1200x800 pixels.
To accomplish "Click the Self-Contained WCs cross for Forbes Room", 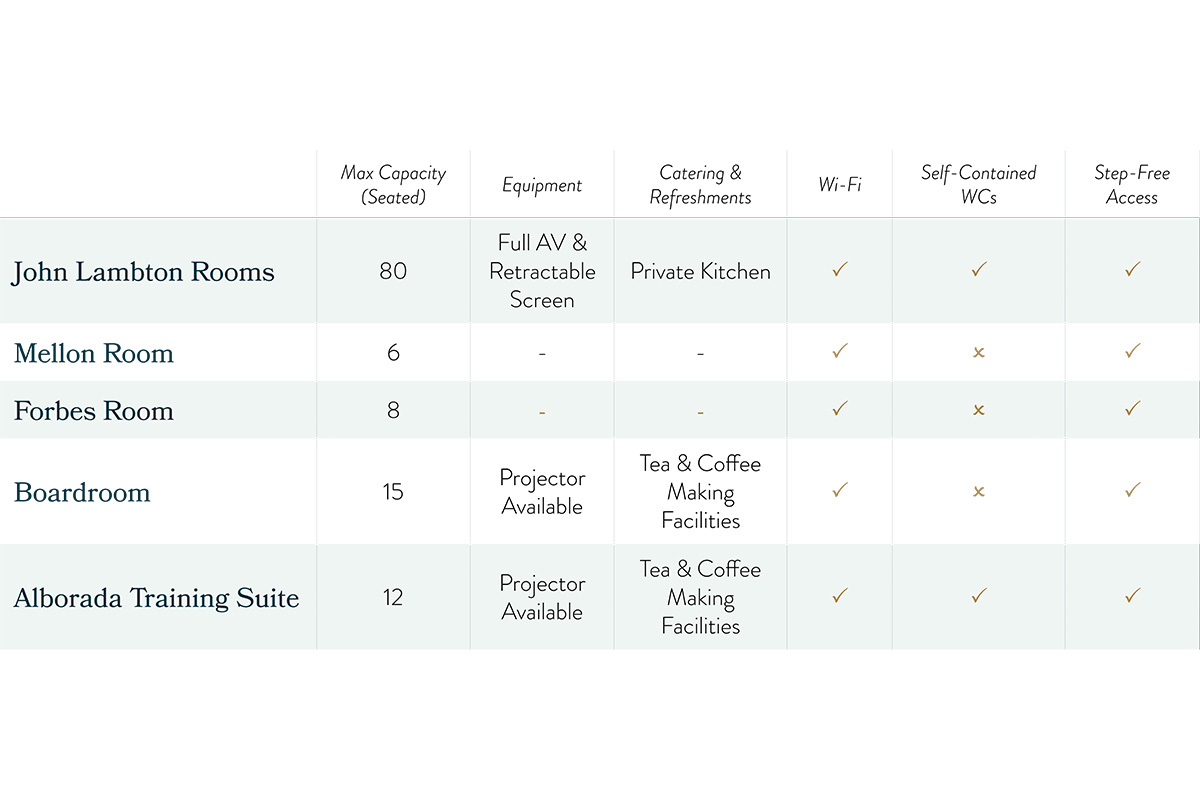I will click(979, 410).
